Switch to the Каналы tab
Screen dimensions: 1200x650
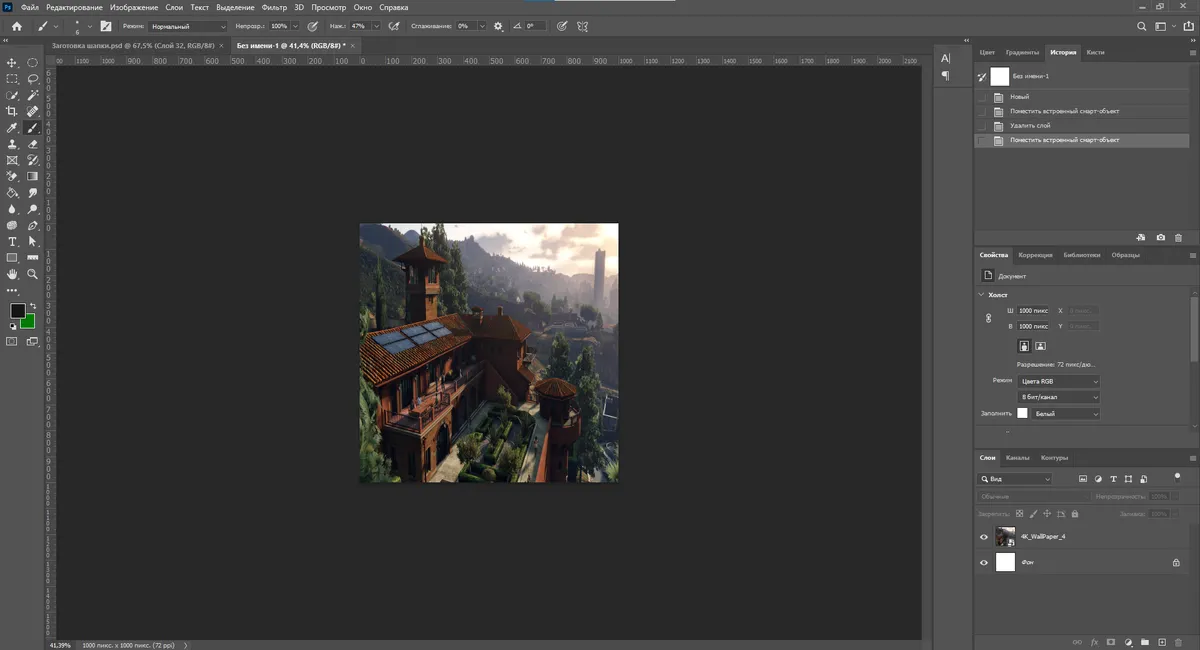point(1017,458)
